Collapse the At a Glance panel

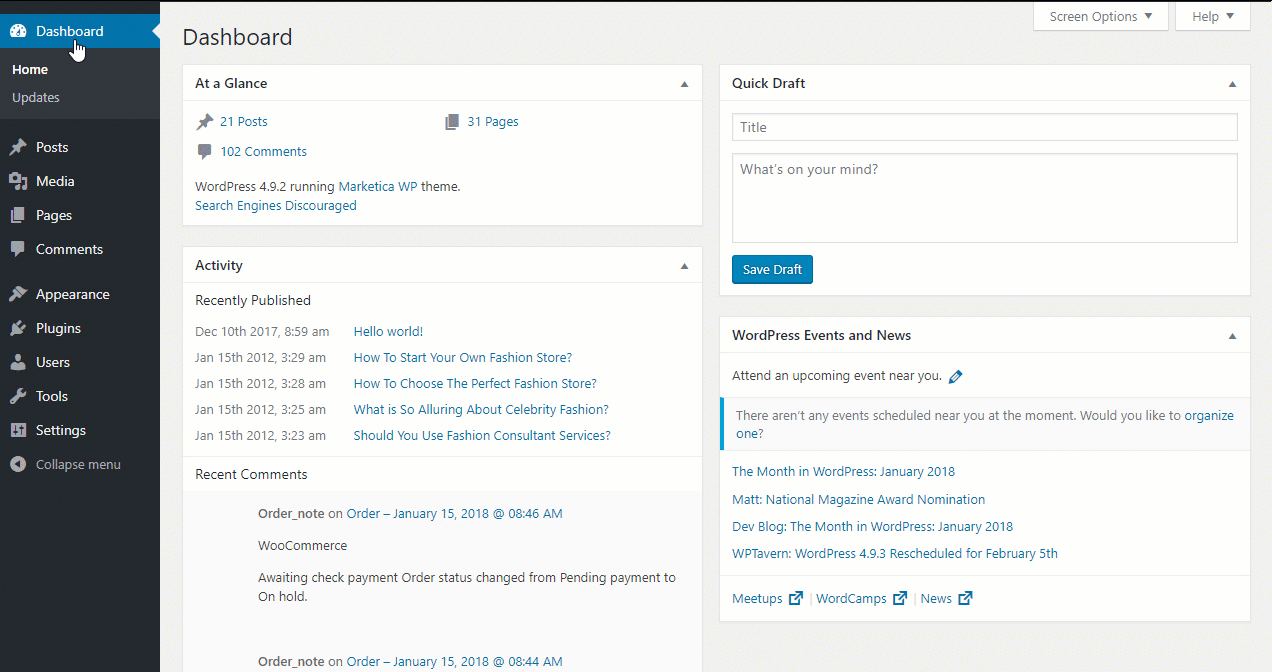684,84
